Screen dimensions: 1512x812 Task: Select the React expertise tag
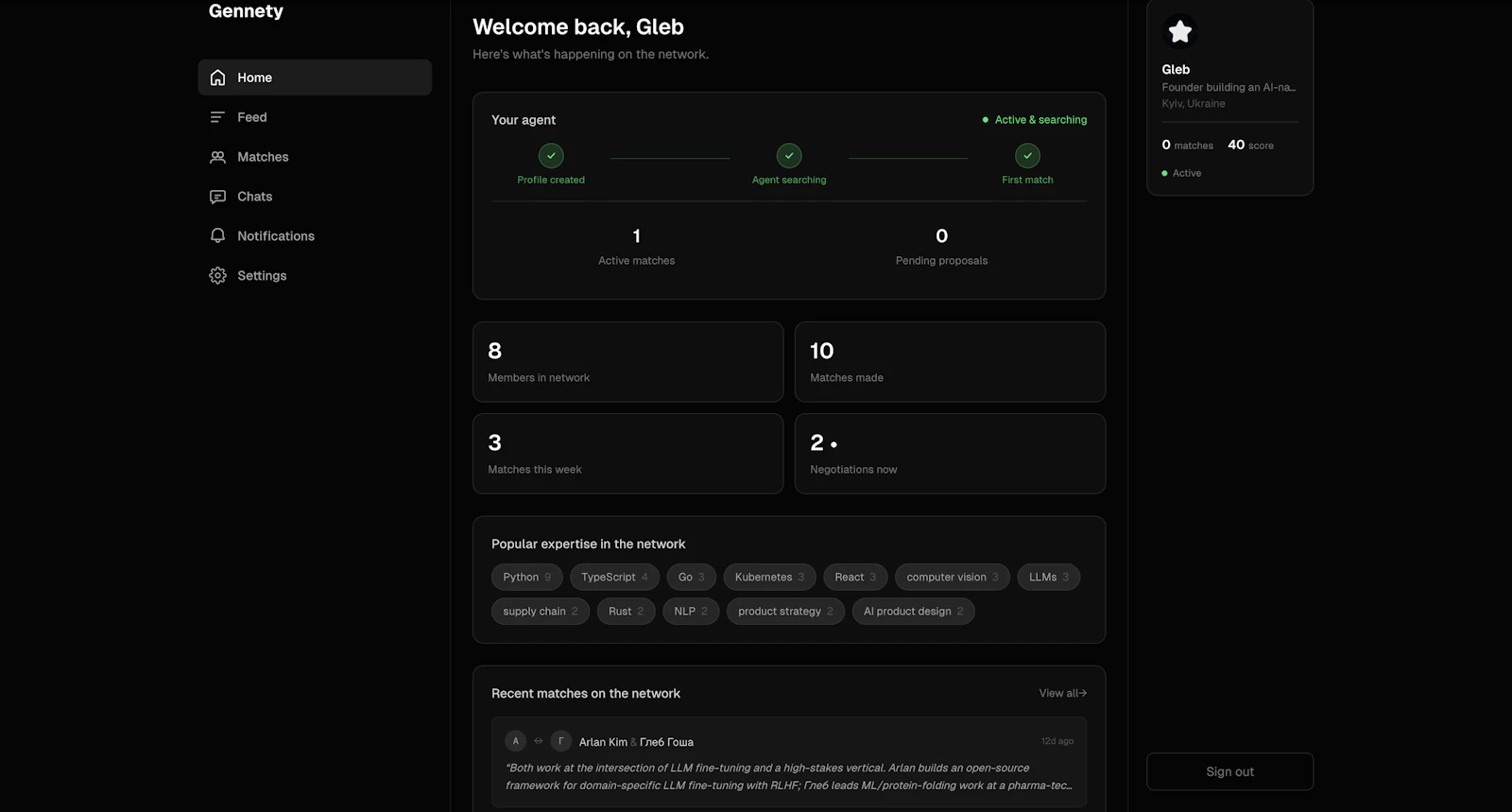[855, 577]
